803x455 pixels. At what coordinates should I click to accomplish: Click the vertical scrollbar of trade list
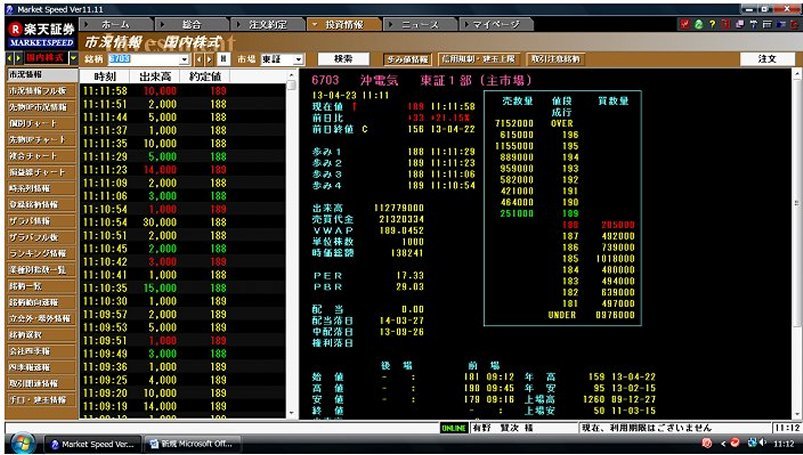(291, 250)
